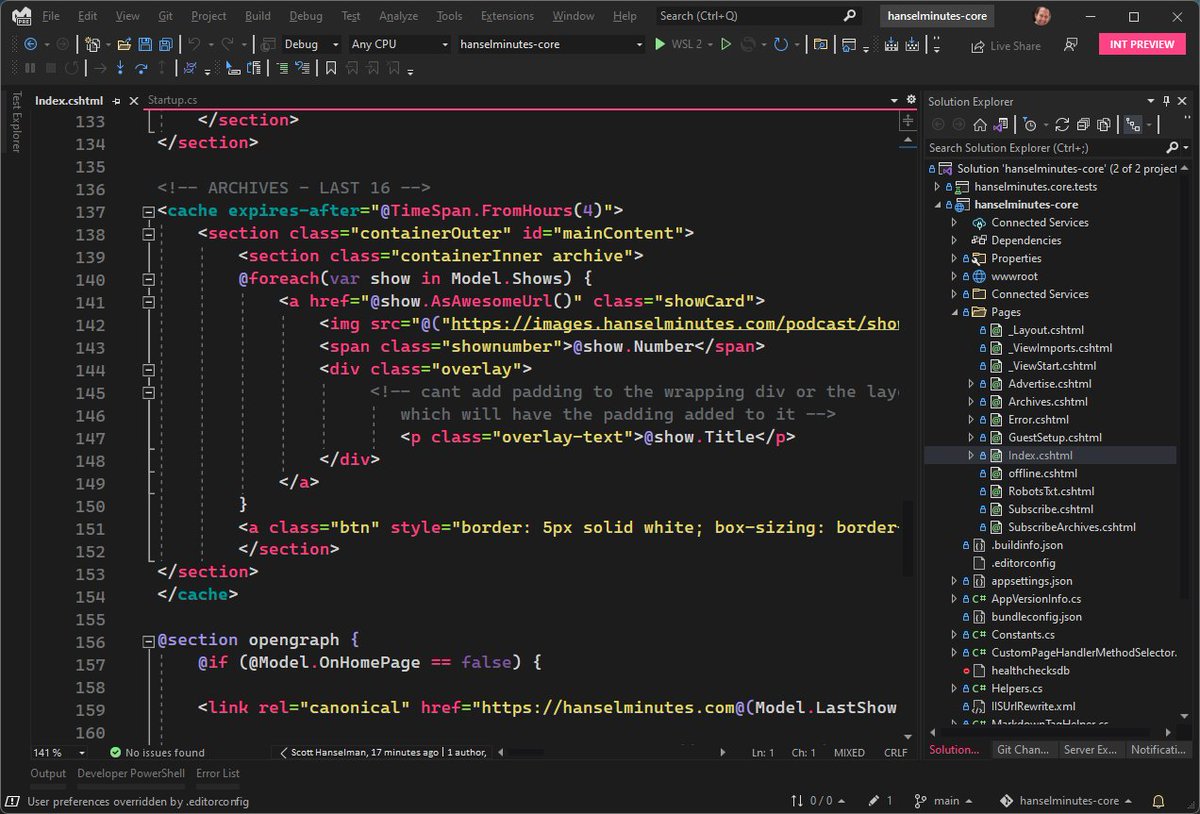Open editor settings gear above scrollbar
This screenshot has width=1200, height=814.
click(x=910, y=100)
